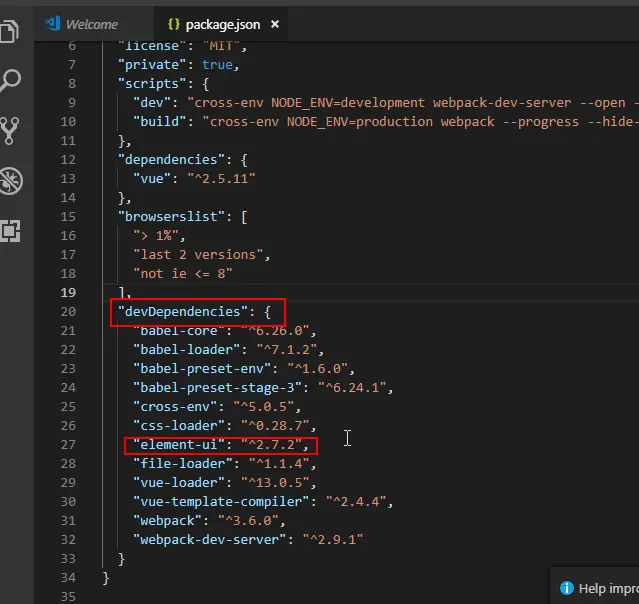
Task: Click the "build" script key
Action: coord(160,121)
